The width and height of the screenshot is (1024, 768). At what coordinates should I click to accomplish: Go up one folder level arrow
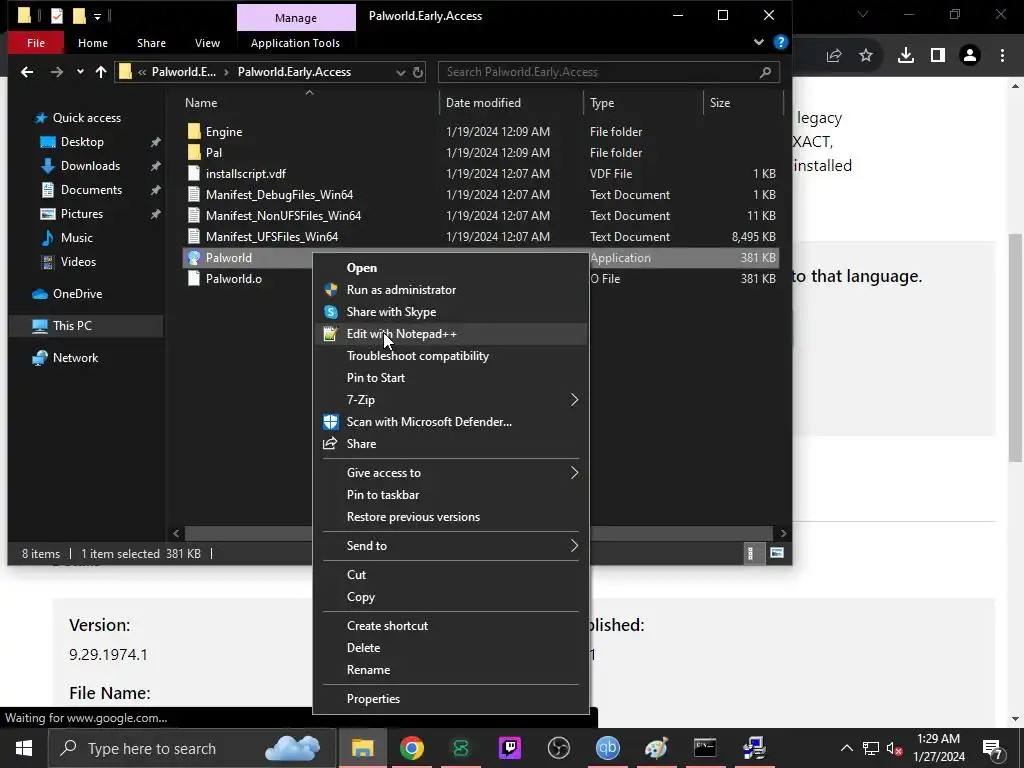pyautogui.click(x=101, y=72)
